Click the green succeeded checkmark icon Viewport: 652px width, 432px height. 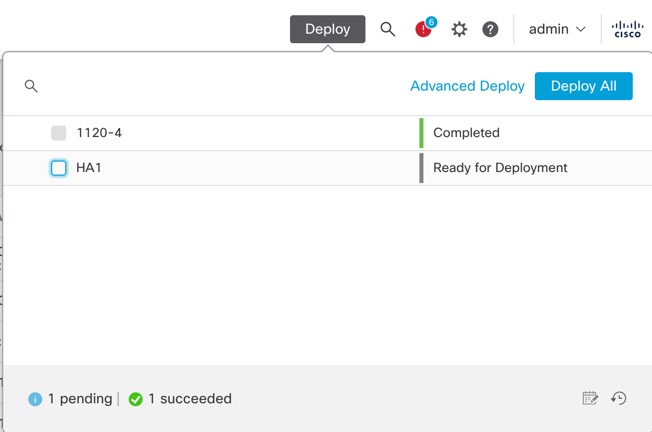click(135, 399)
